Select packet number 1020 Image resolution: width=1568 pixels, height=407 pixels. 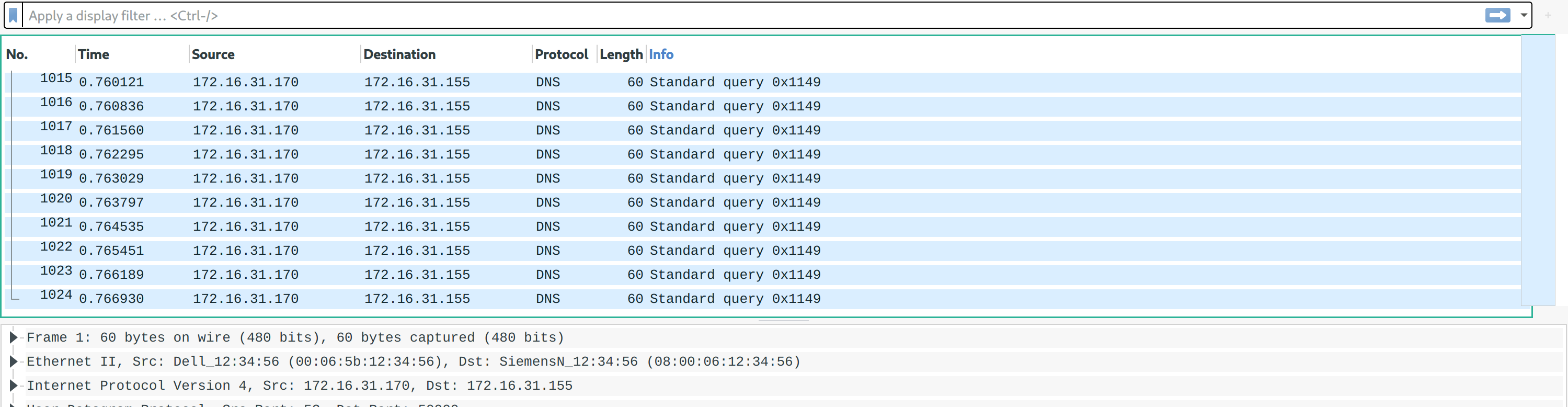(x=763, y=203)
